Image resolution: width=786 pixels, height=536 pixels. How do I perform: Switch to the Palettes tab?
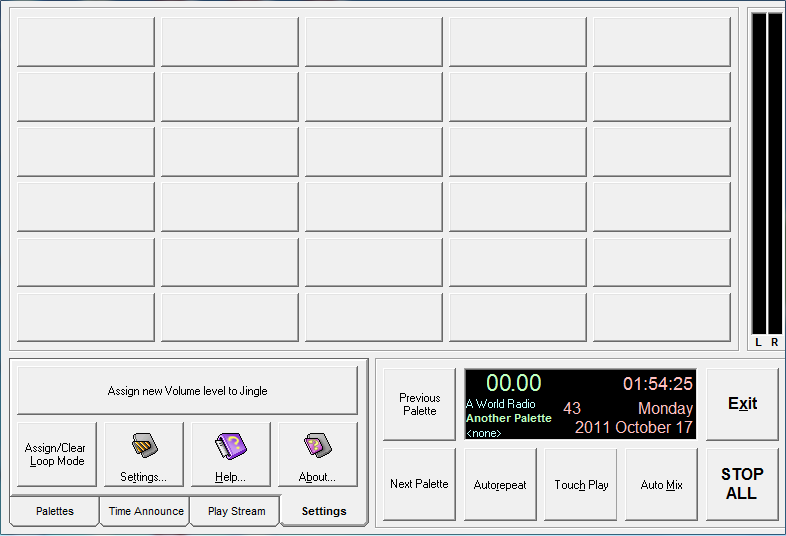coord(55,511)
